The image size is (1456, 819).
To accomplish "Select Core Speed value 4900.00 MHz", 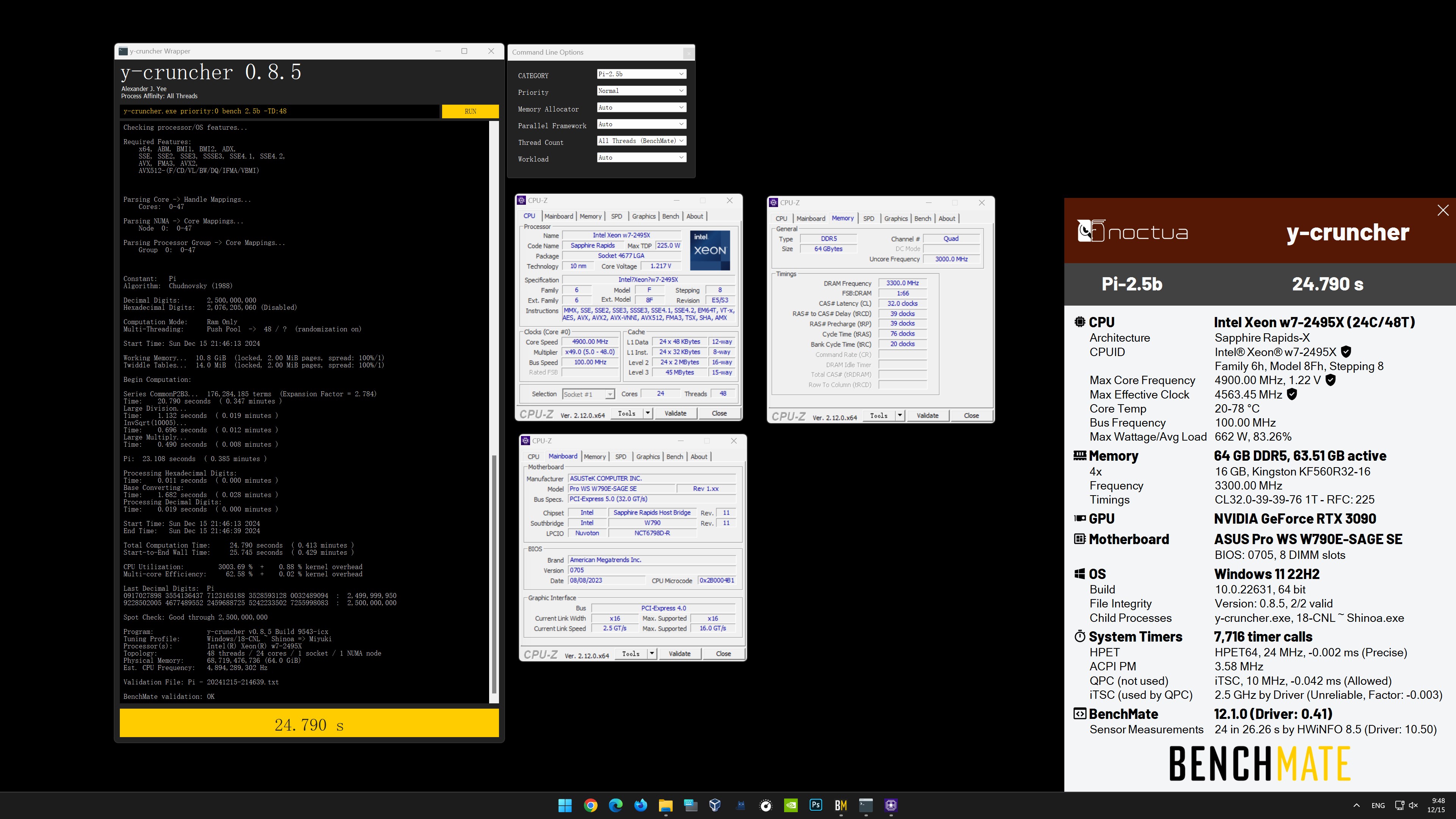I will pos(590,342).
